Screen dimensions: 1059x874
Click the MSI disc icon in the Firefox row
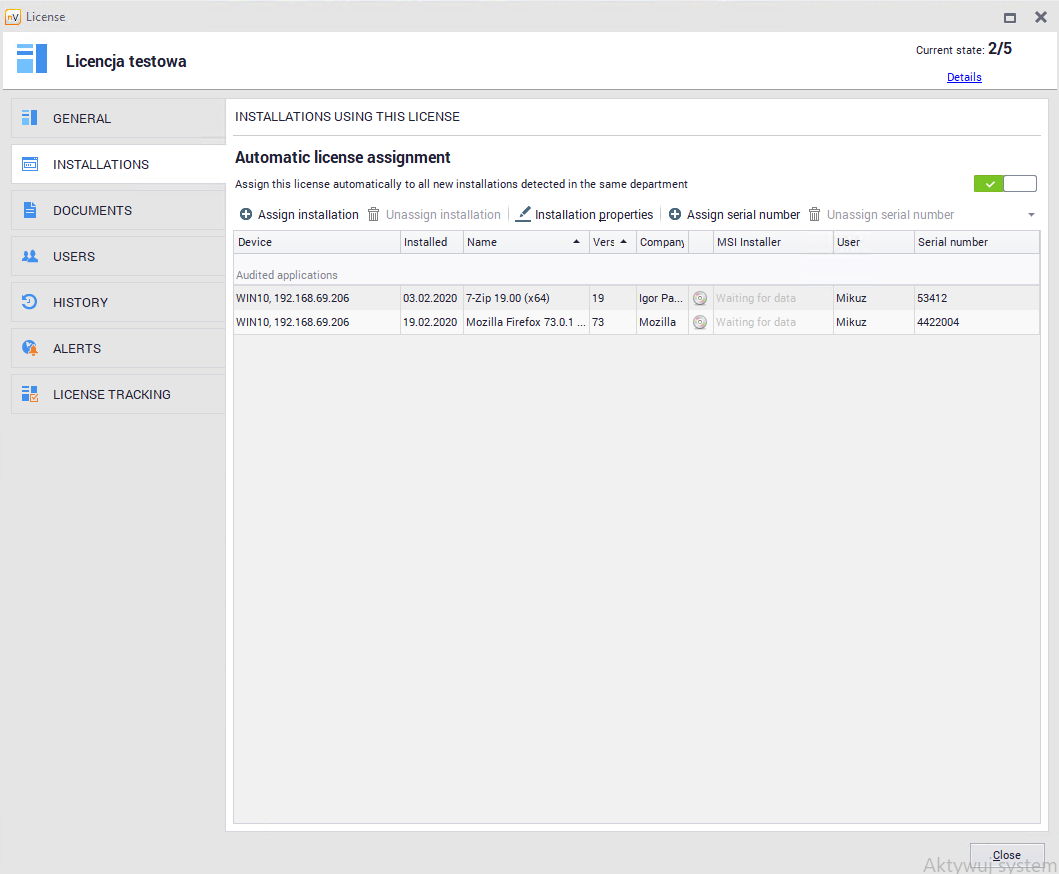[700, 322]
